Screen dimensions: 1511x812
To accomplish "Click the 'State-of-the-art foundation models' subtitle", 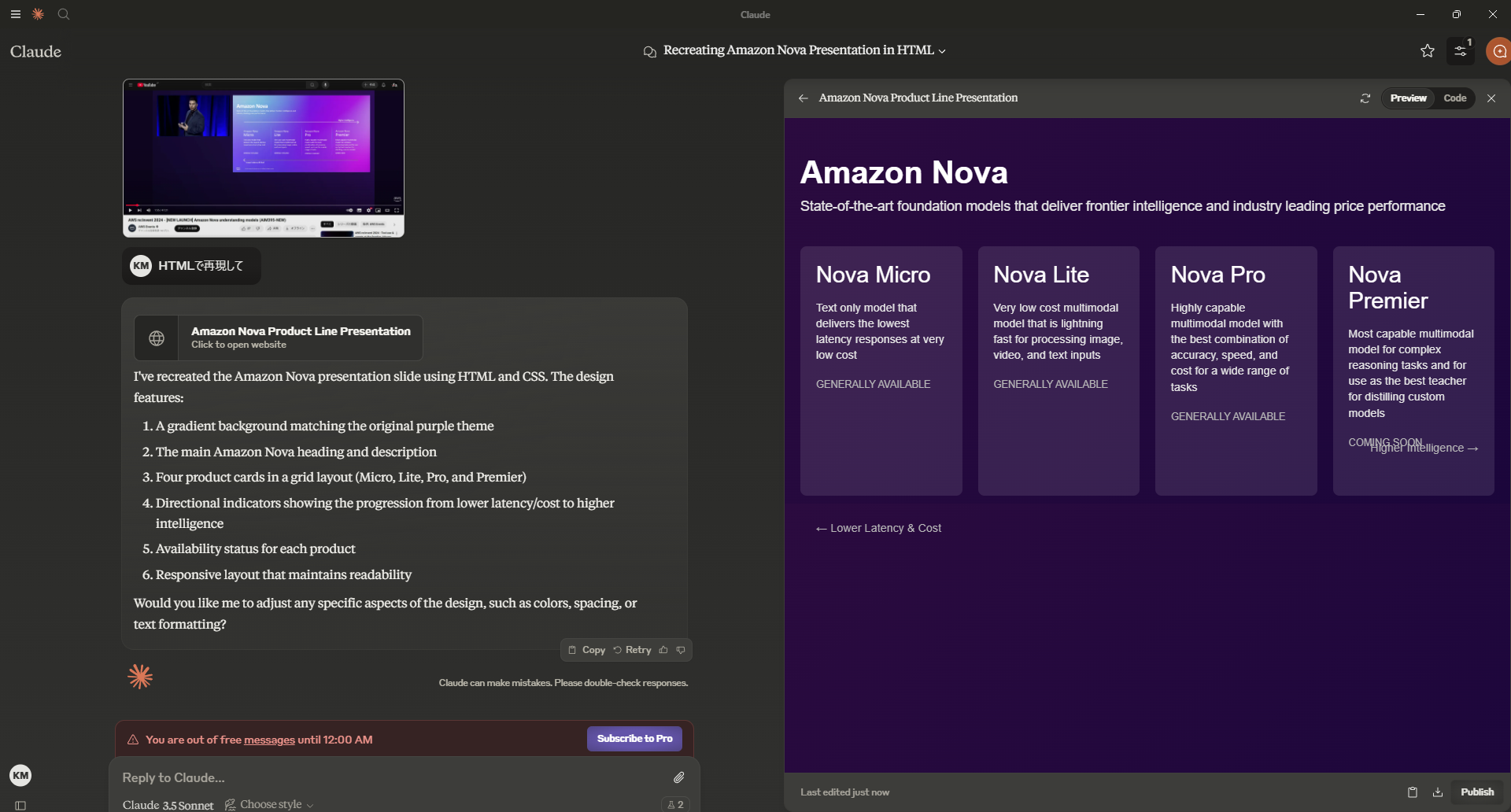I will [x=1122, y=206].
